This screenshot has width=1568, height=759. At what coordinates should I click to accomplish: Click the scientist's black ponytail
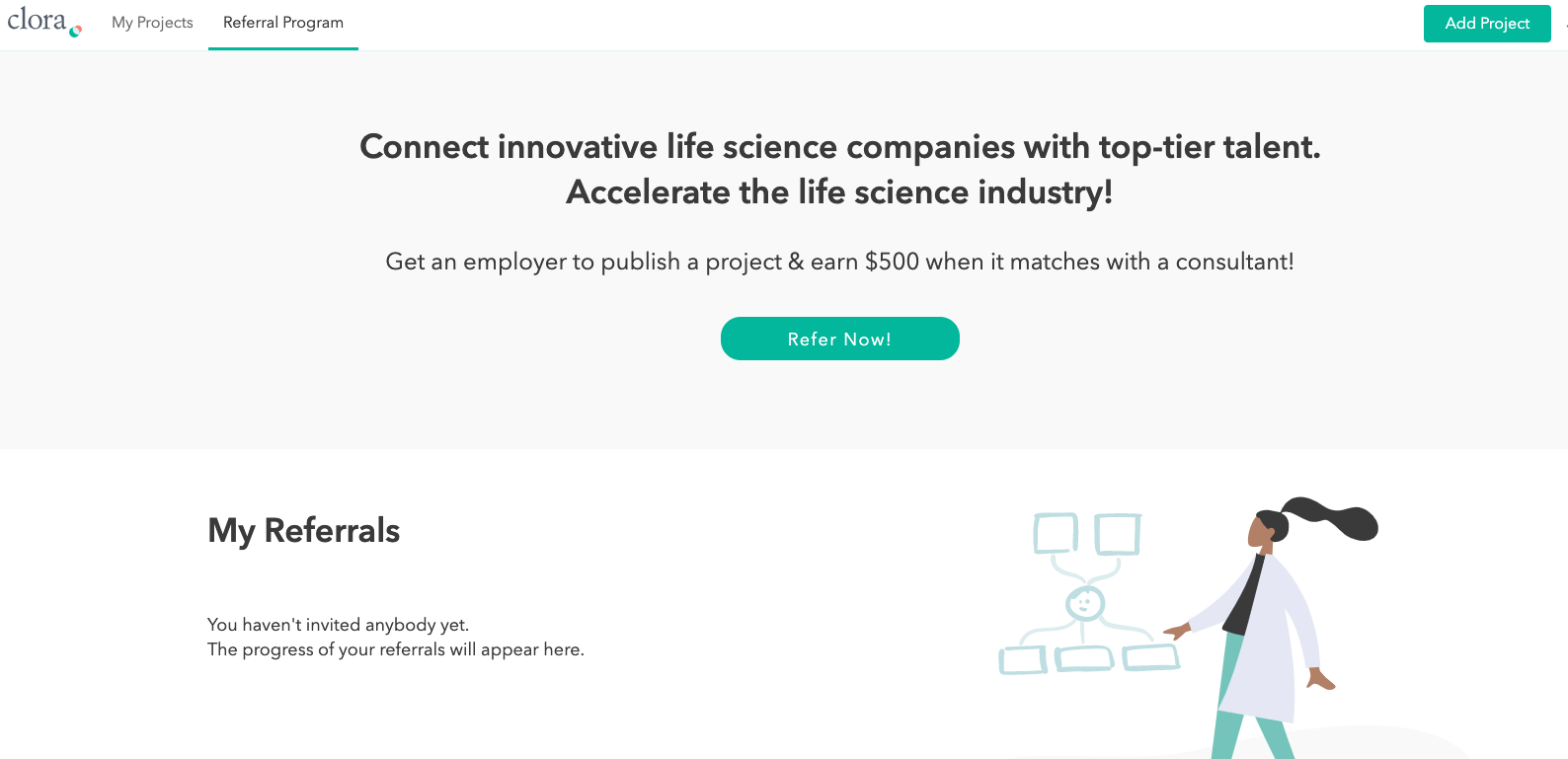point(1329,517)
